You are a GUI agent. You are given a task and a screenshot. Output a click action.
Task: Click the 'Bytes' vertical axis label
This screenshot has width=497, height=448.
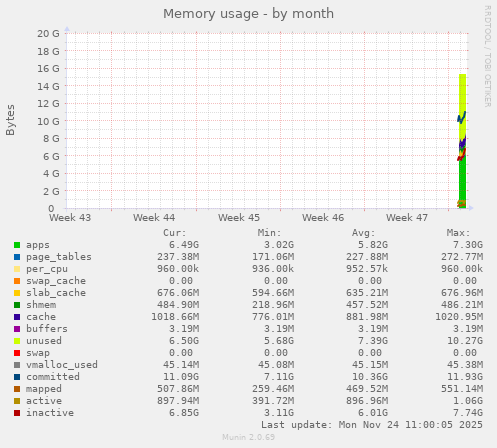click(11, 120)
